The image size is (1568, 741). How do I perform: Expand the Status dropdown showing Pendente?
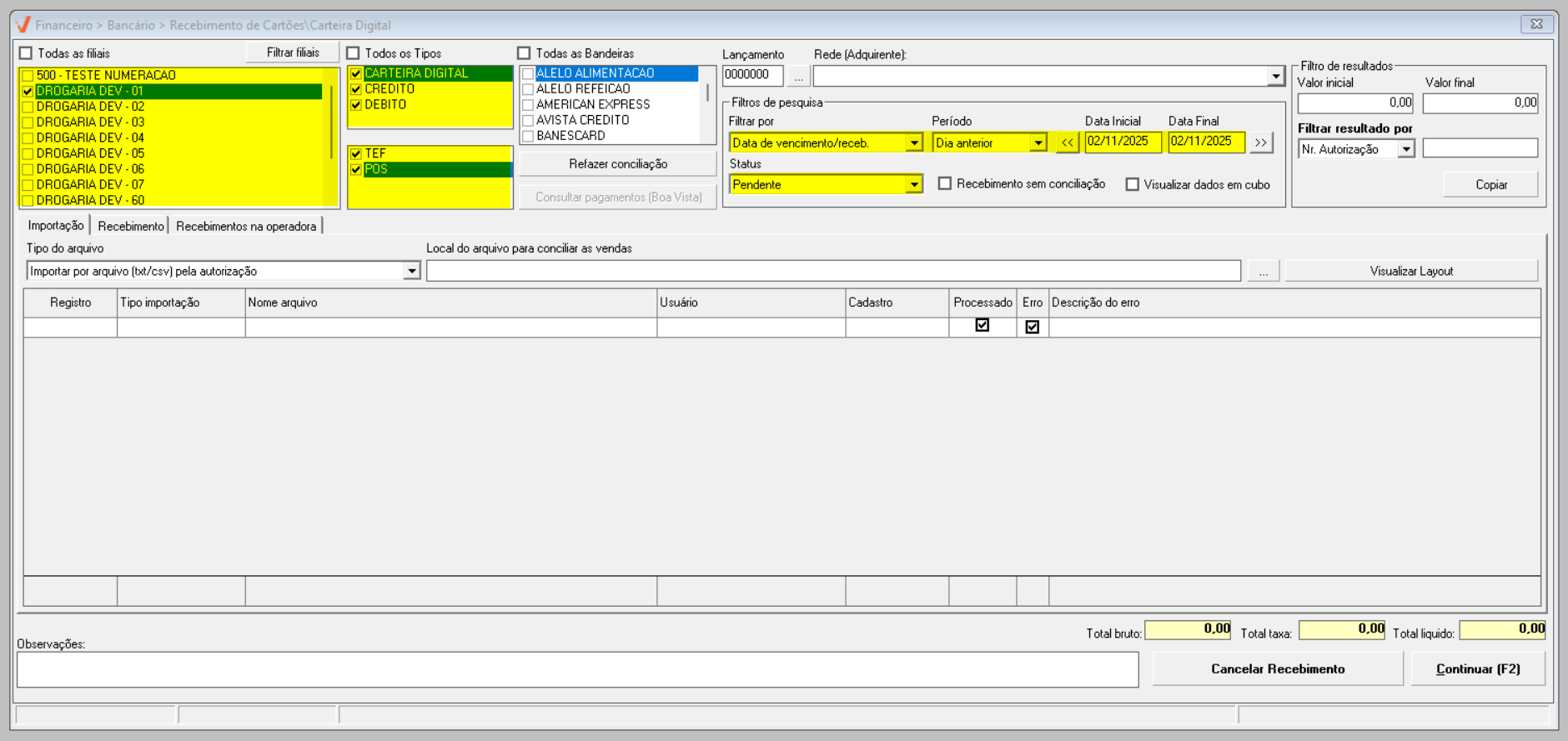914,184
